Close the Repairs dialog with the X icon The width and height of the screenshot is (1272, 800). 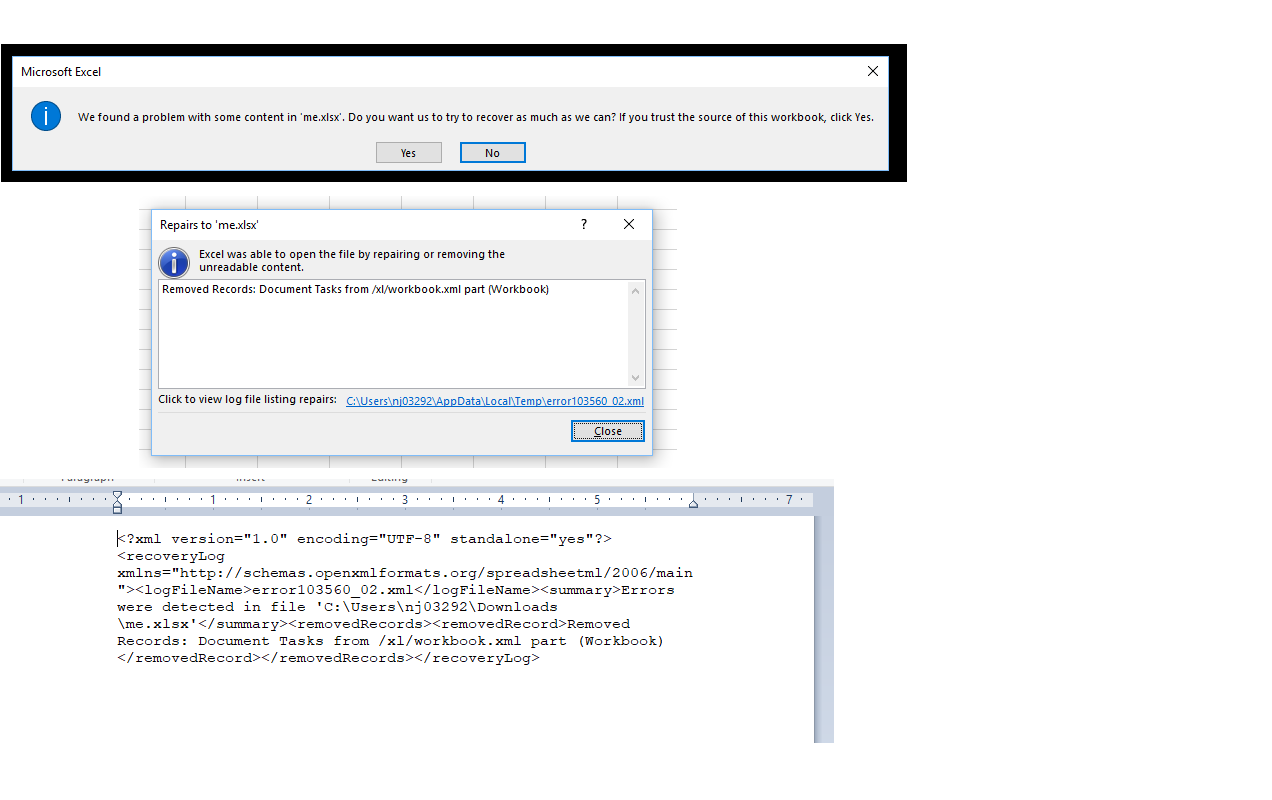(629, 225)
